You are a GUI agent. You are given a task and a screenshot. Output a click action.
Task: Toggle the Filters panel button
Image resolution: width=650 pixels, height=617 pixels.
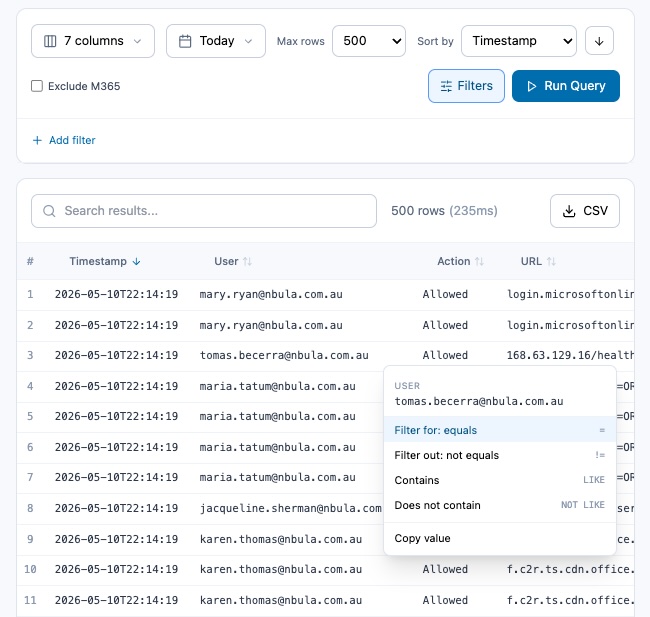[466, 86]
